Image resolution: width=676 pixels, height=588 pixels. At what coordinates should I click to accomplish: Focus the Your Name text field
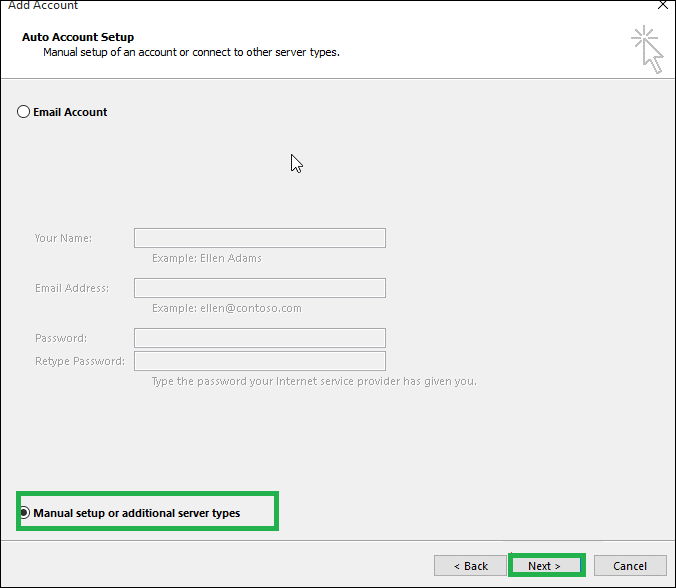tap(260, 238)
